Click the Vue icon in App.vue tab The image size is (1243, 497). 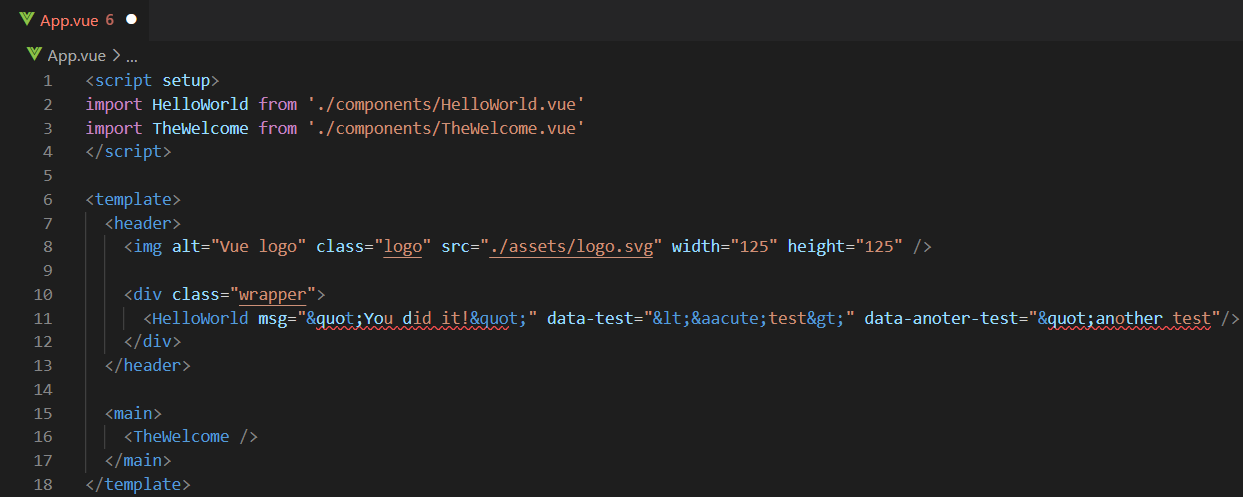pos(27,19)
